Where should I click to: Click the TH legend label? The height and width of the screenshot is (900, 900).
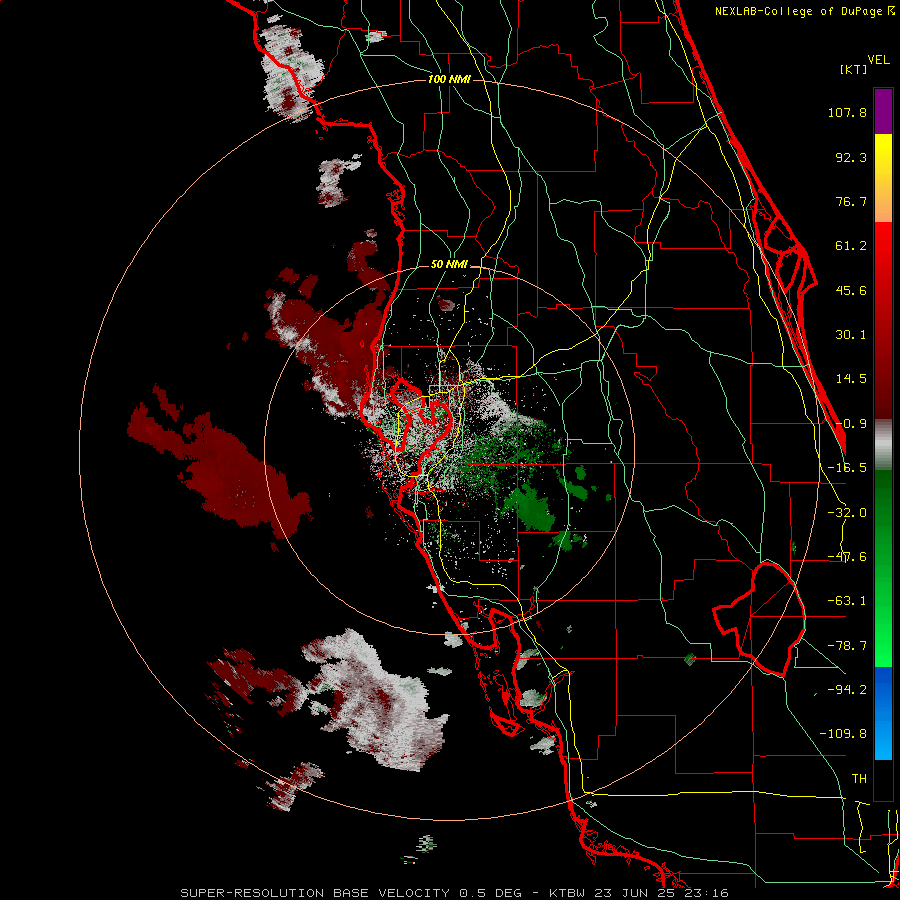pyautogui.click(x=859, y=779)
